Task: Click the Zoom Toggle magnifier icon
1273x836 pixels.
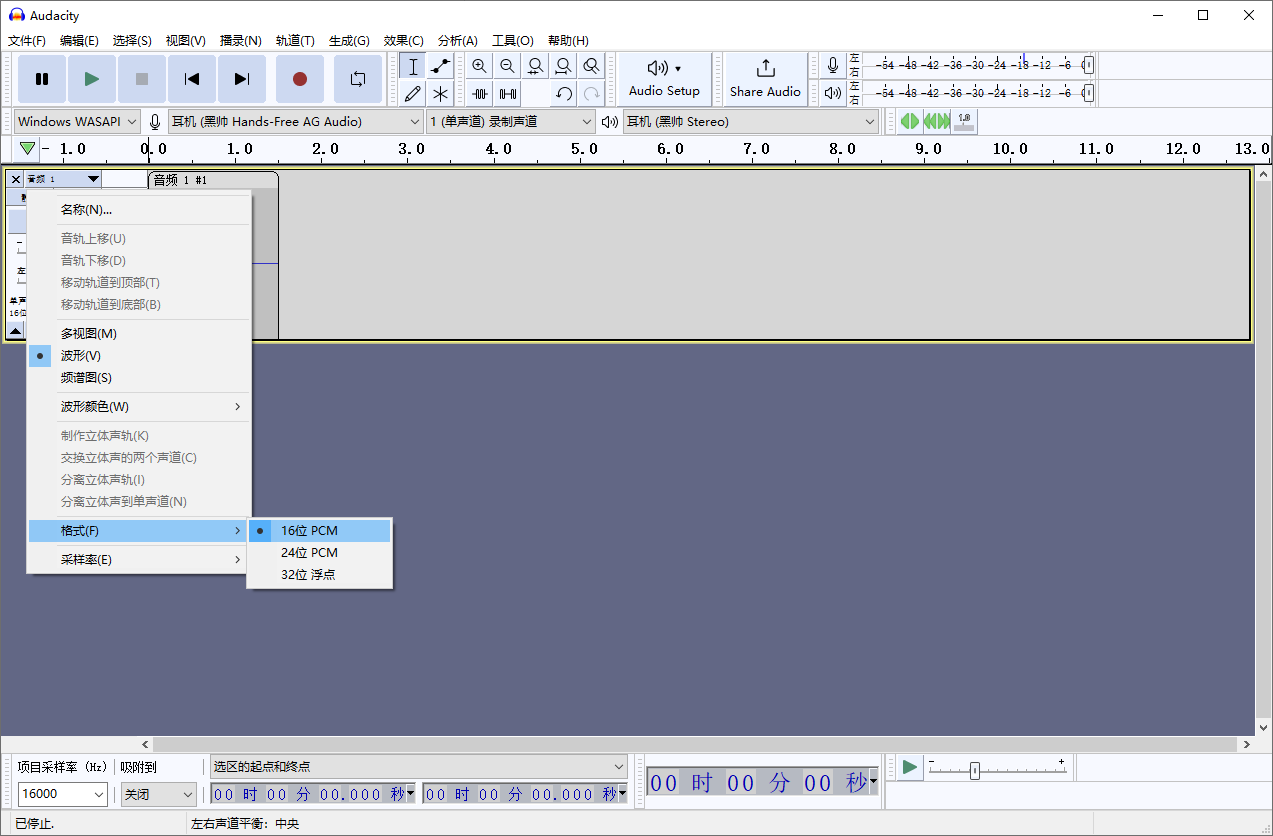Action: pos(592,67)
